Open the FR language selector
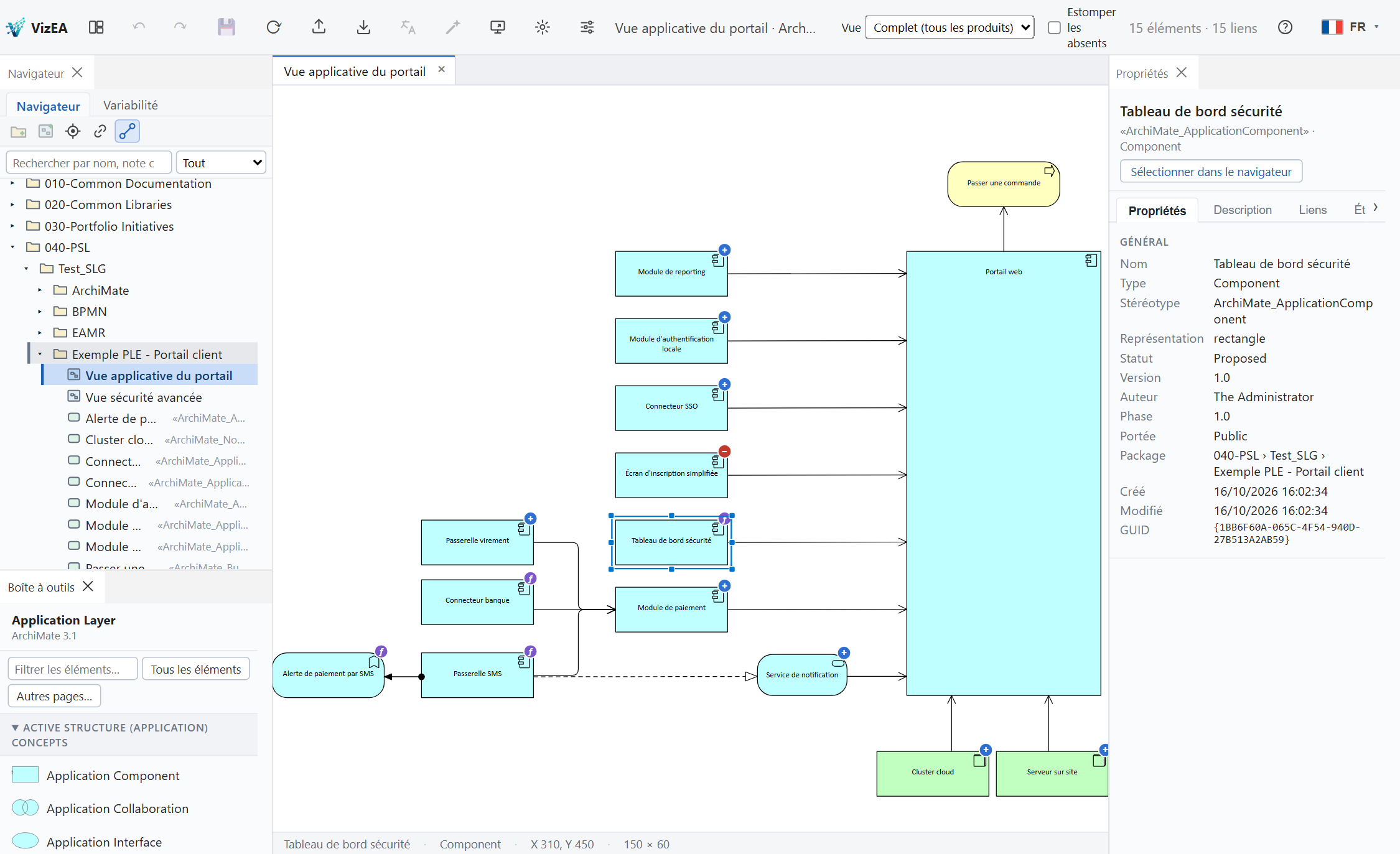Image resolution: width=1400 pixels, height=854 pixels. click(1350, 27)
